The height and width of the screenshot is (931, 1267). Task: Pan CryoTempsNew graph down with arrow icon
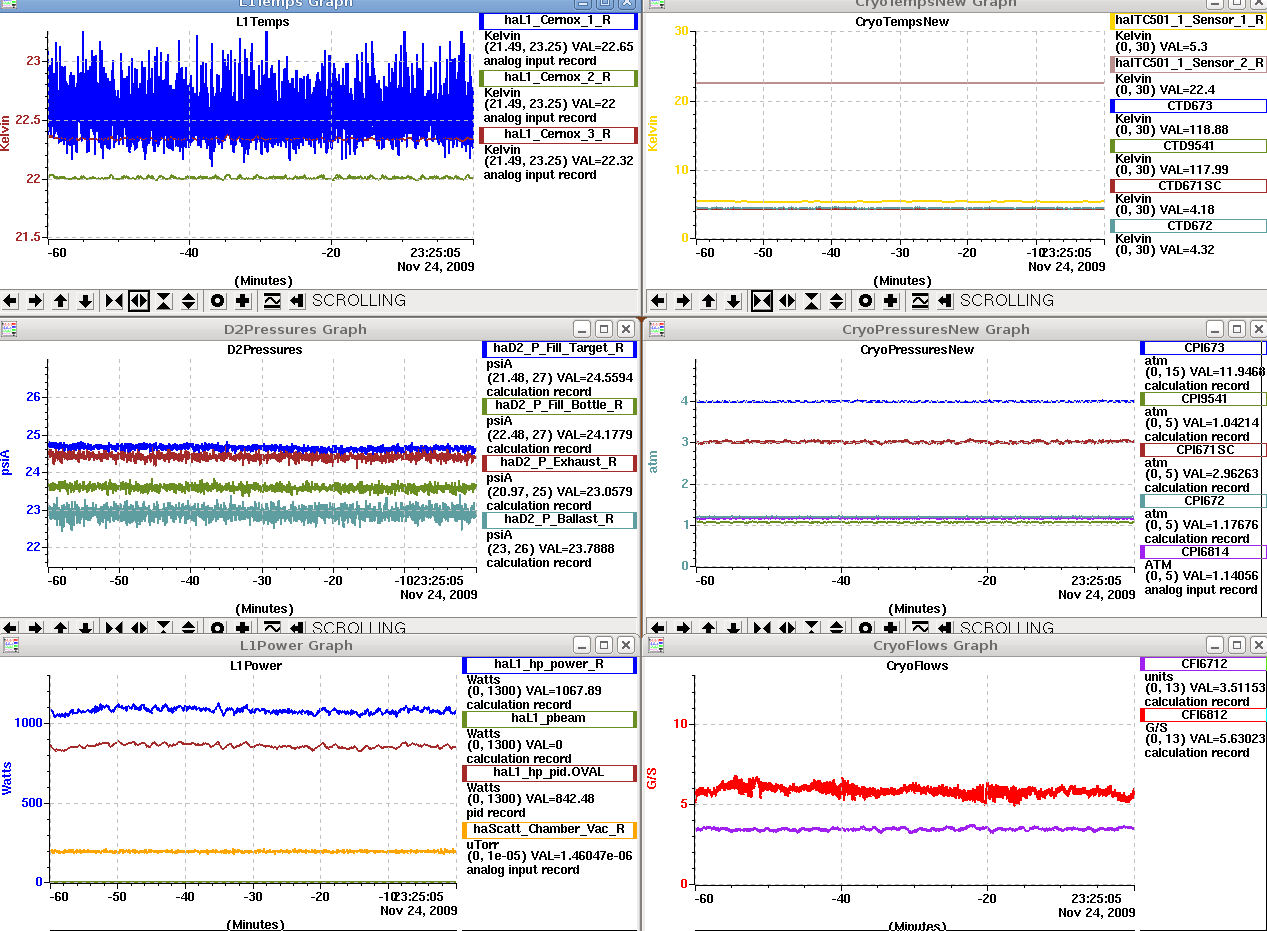pos(733,301)
